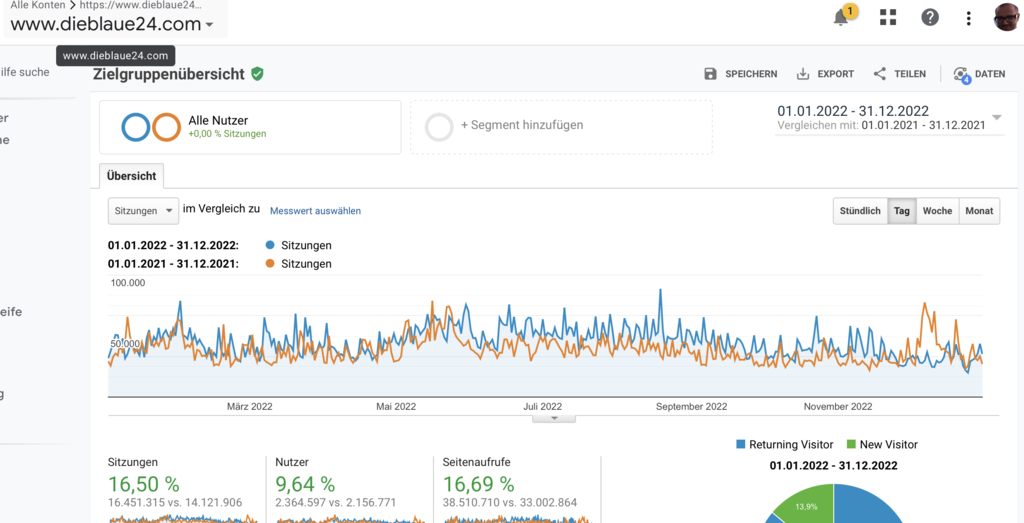Click the Messwert auswählen link
The image size is (1024, 523).
pyautogui.click(x=315, y=211)
